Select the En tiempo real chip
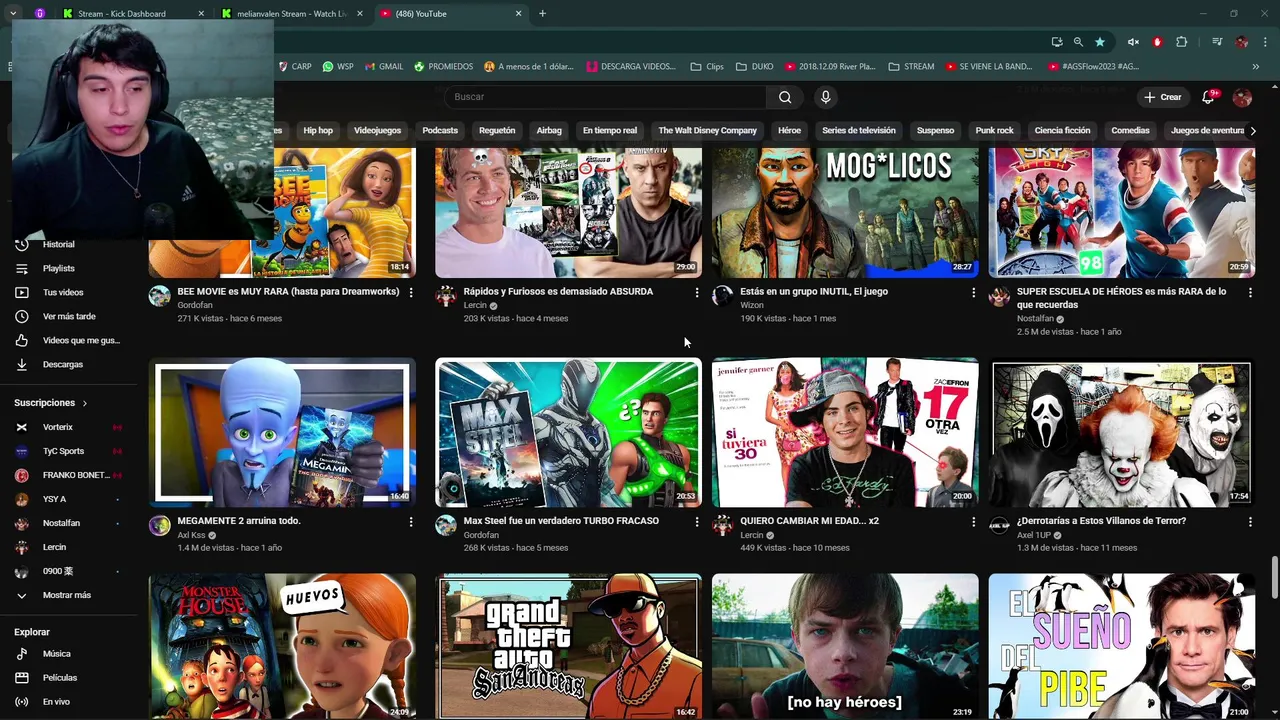This screenshot has height=720, width=1280. click(610, 130)
